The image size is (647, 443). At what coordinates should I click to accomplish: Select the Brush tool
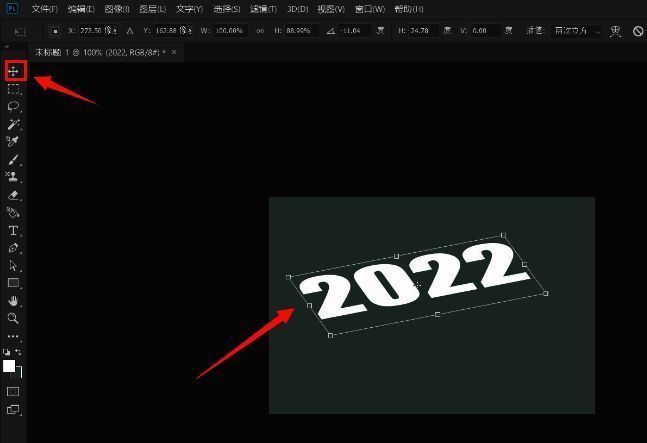pos(13,160)
